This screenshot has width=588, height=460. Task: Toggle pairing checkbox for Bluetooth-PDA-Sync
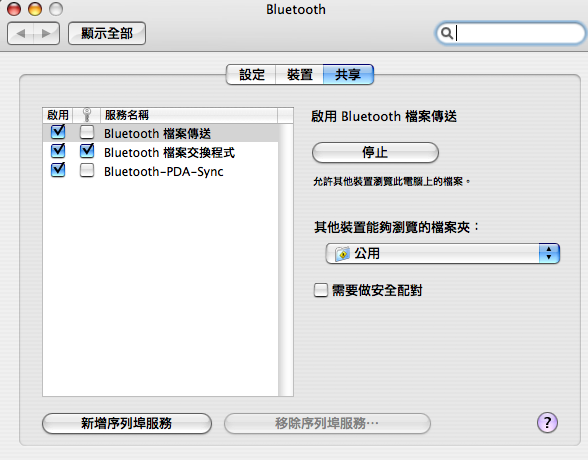coord(87,171)
